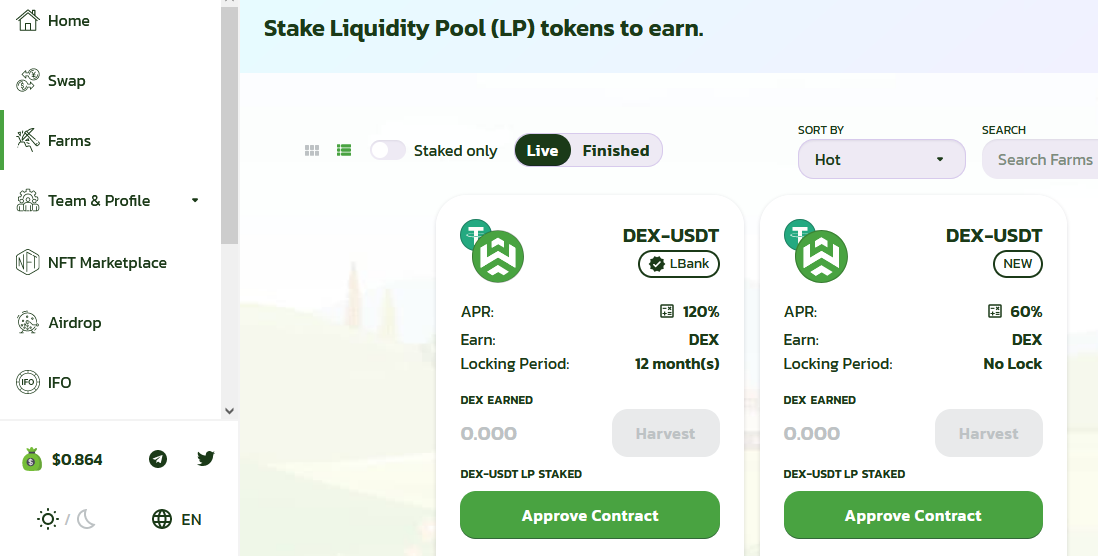Open APR calculator icon beside 60%

[994, 312]
